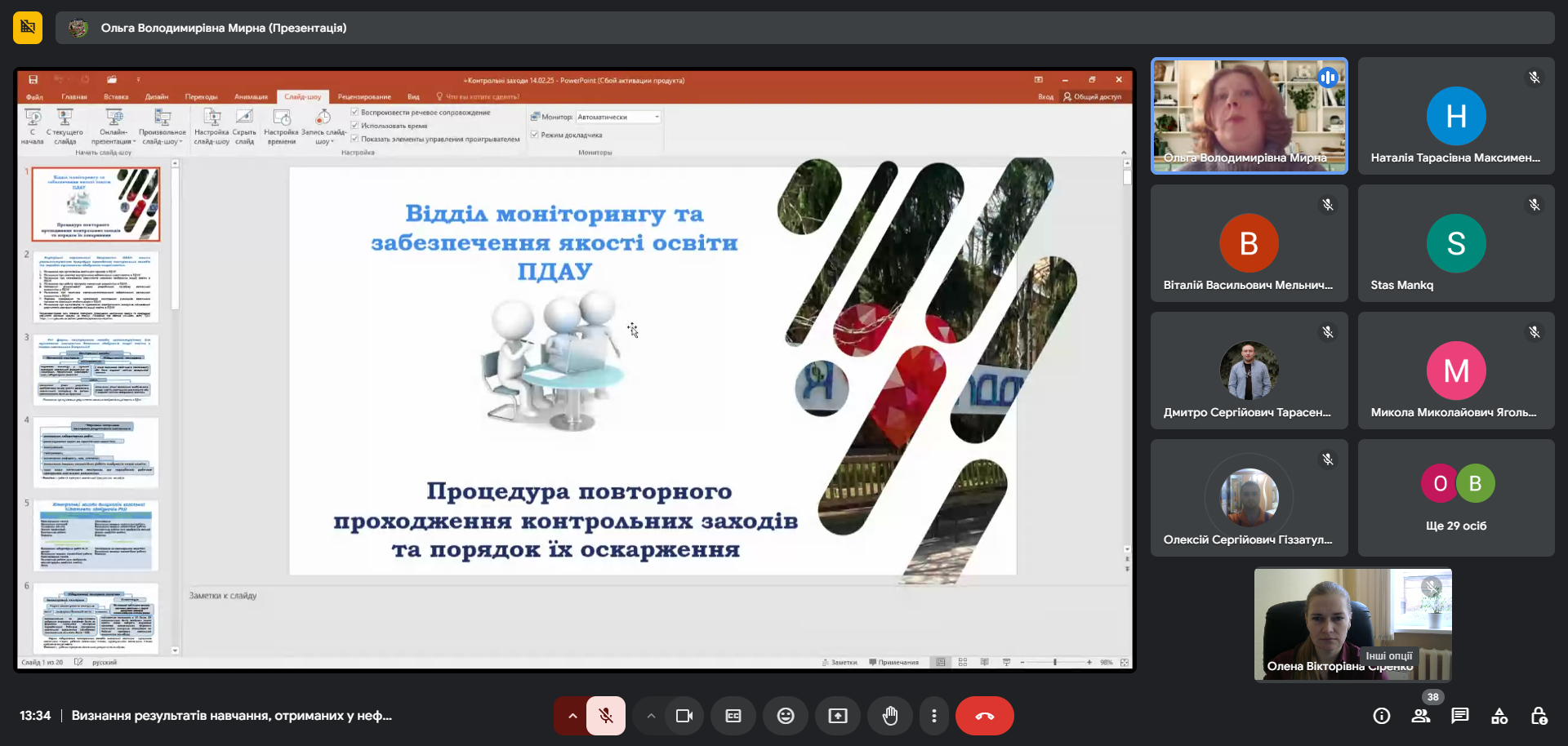The image size is (1568, 746).
Task: Unmute microphone in Meet toolbar
Action: coord(606,716)
